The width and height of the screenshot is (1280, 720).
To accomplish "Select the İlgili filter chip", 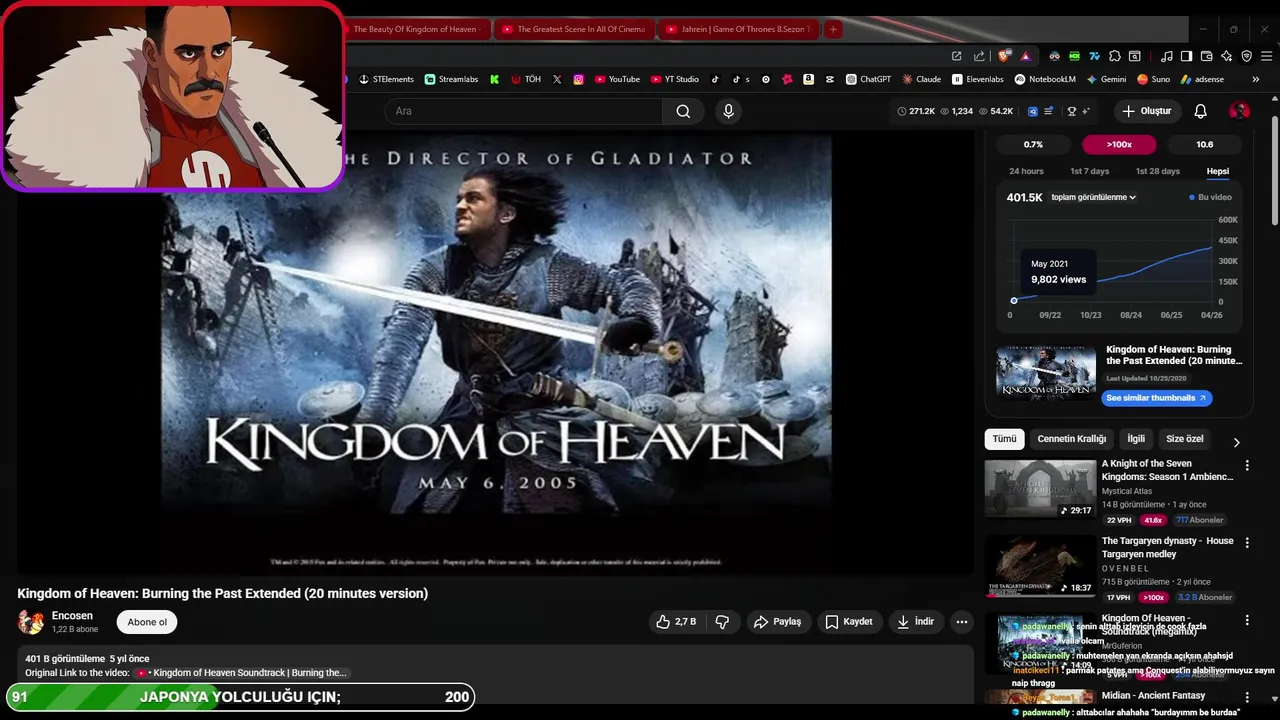I will [x=1136, y=439].
